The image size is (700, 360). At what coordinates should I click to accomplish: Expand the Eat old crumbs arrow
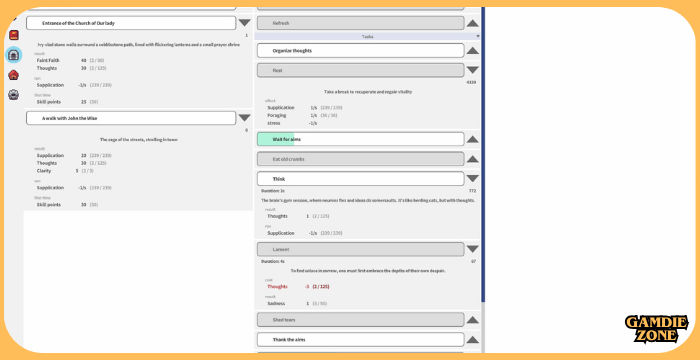point(472,159)
